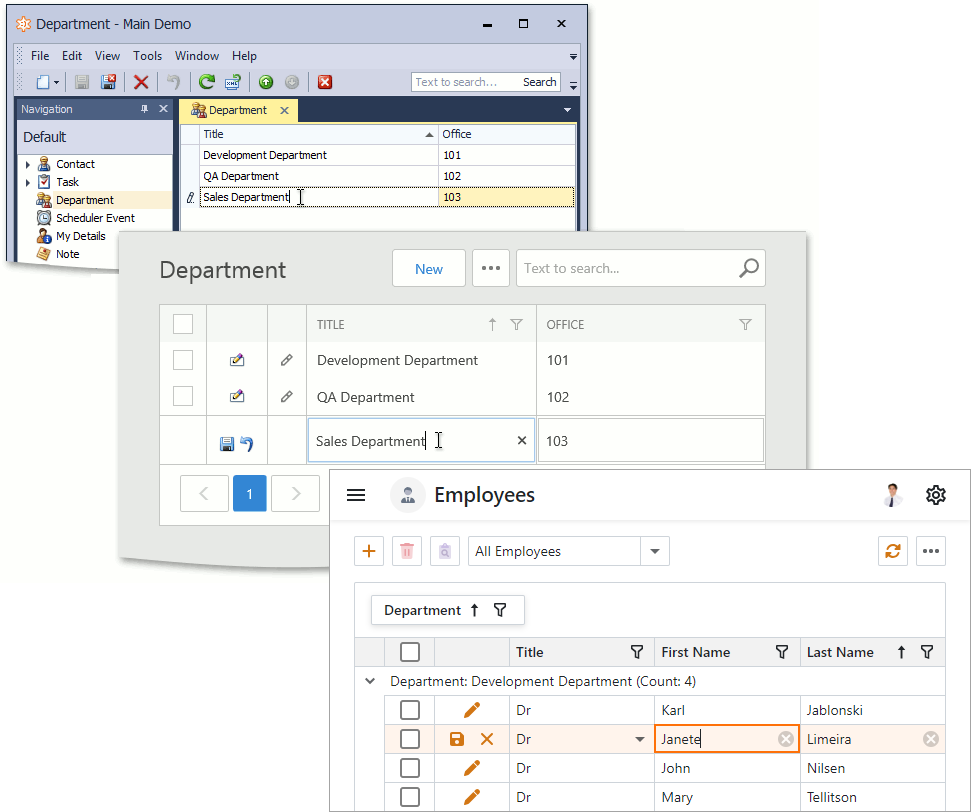Check the Mary Tellitson row checkbox
The image size is (971, 812).
point(410,797)
